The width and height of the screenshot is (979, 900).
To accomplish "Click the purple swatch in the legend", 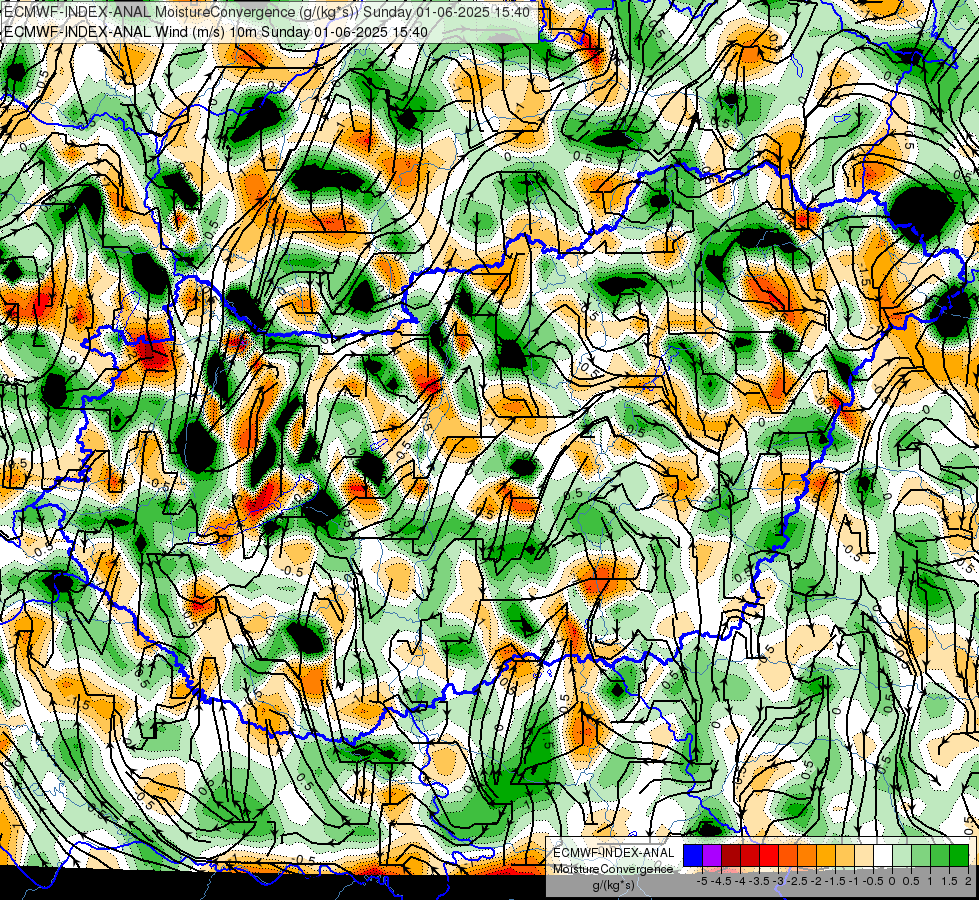I will [712, 856].
